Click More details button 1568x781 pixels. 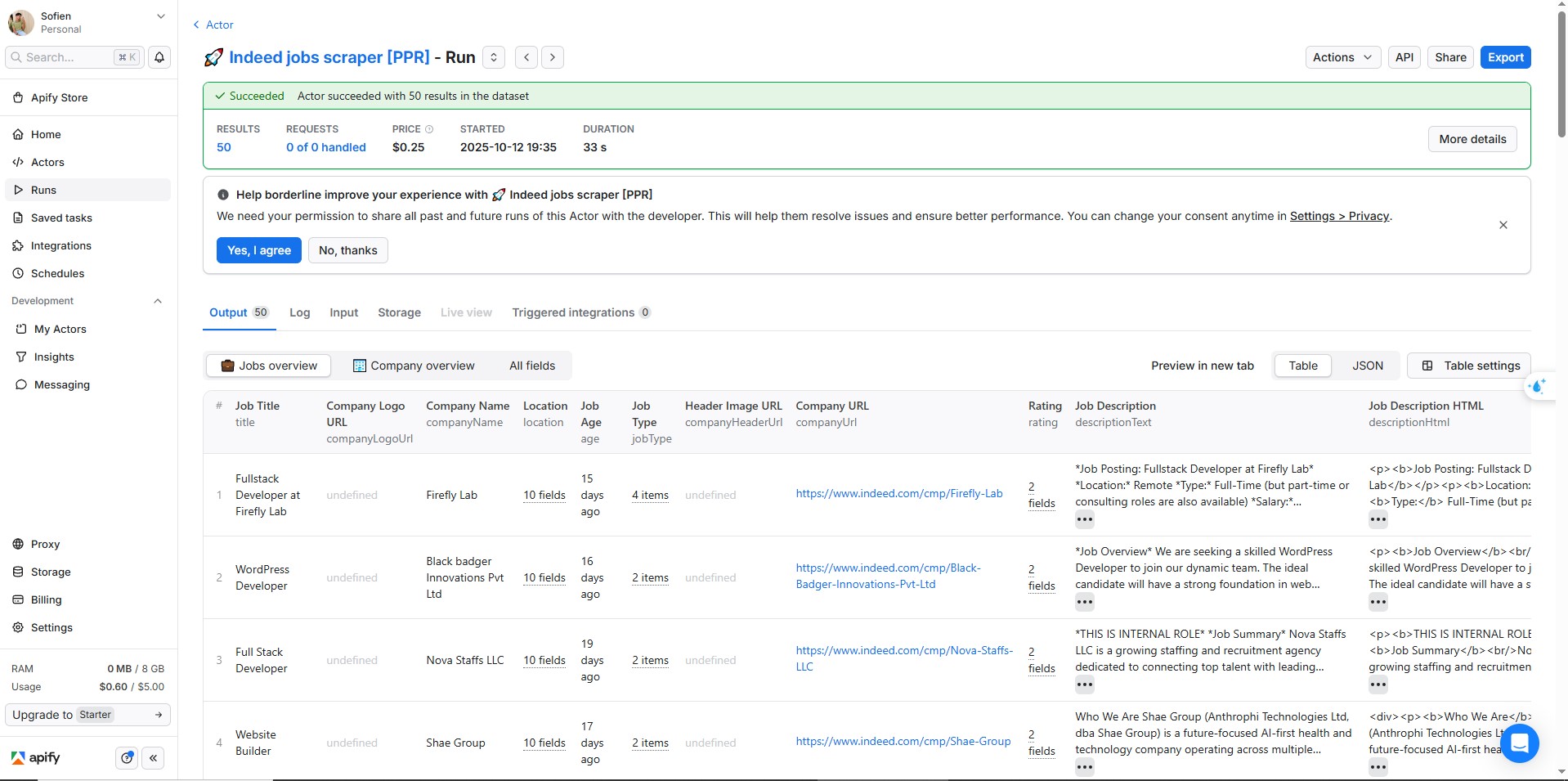pyautogui.click(x=1472, y=139)
